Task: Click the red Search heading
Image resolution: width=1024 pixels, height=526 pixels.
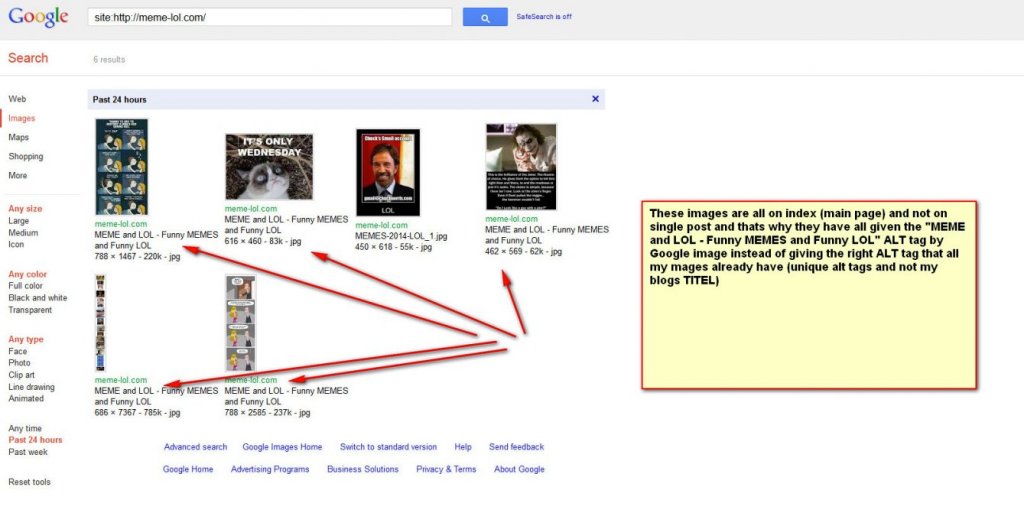Action: (x=28, y=58)
